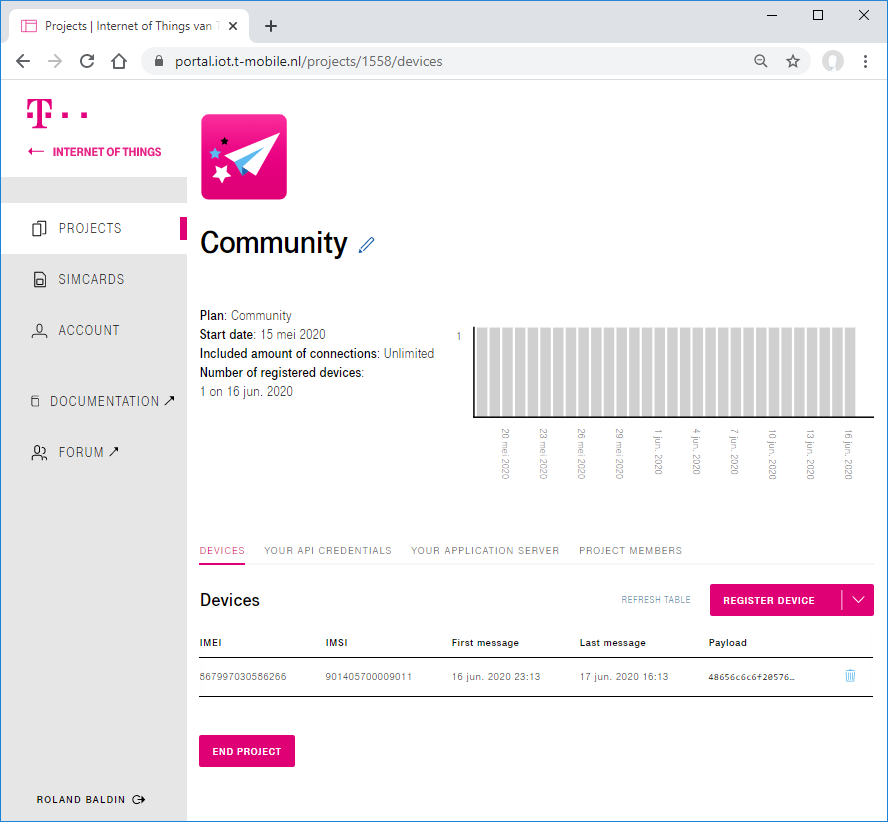Click the logout icon next to Roland Baldin
Screen dimensions: 888x822
tap(139, 799)
